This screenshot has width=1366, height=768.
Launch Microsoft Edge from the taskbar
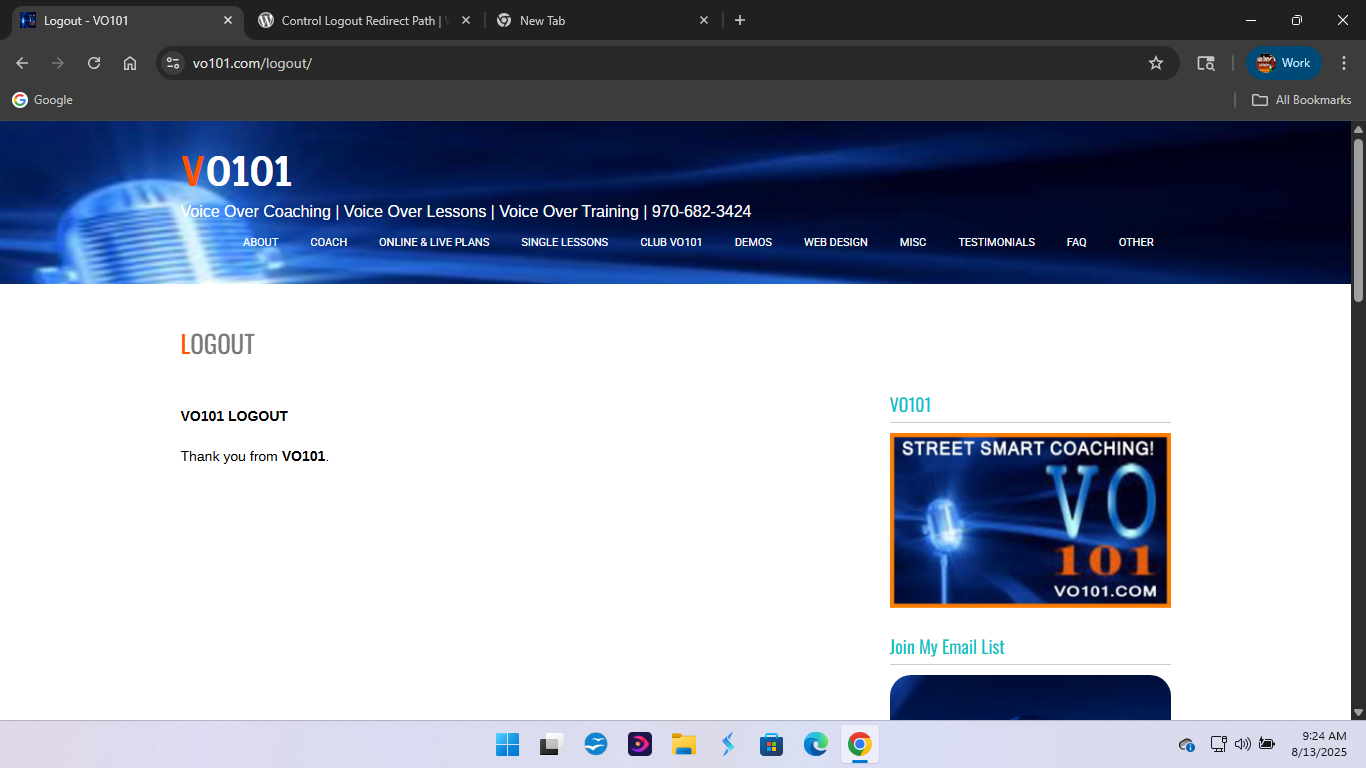[816, 744]
